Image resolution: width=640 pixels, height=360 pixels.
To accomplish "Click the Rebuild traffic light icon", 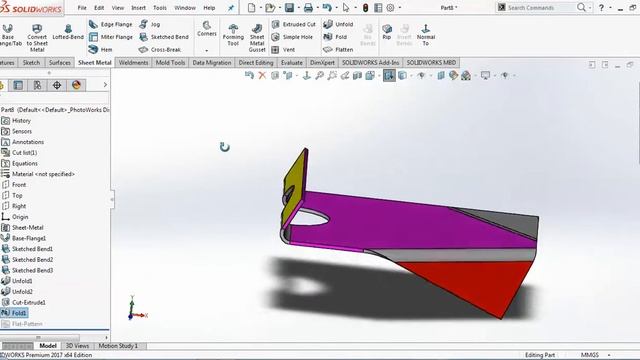I will [365, 8].
